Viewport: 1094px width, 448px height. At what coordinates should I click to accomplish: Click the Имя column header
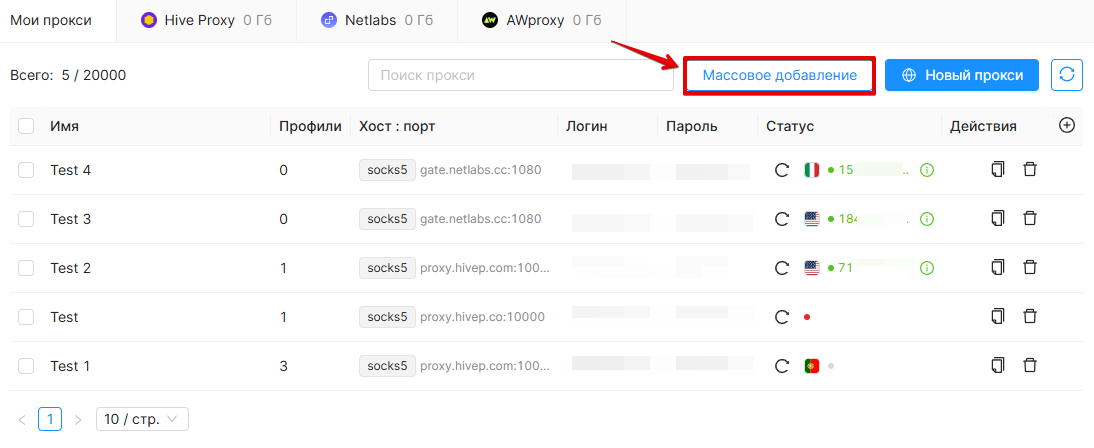click(64, 126)
